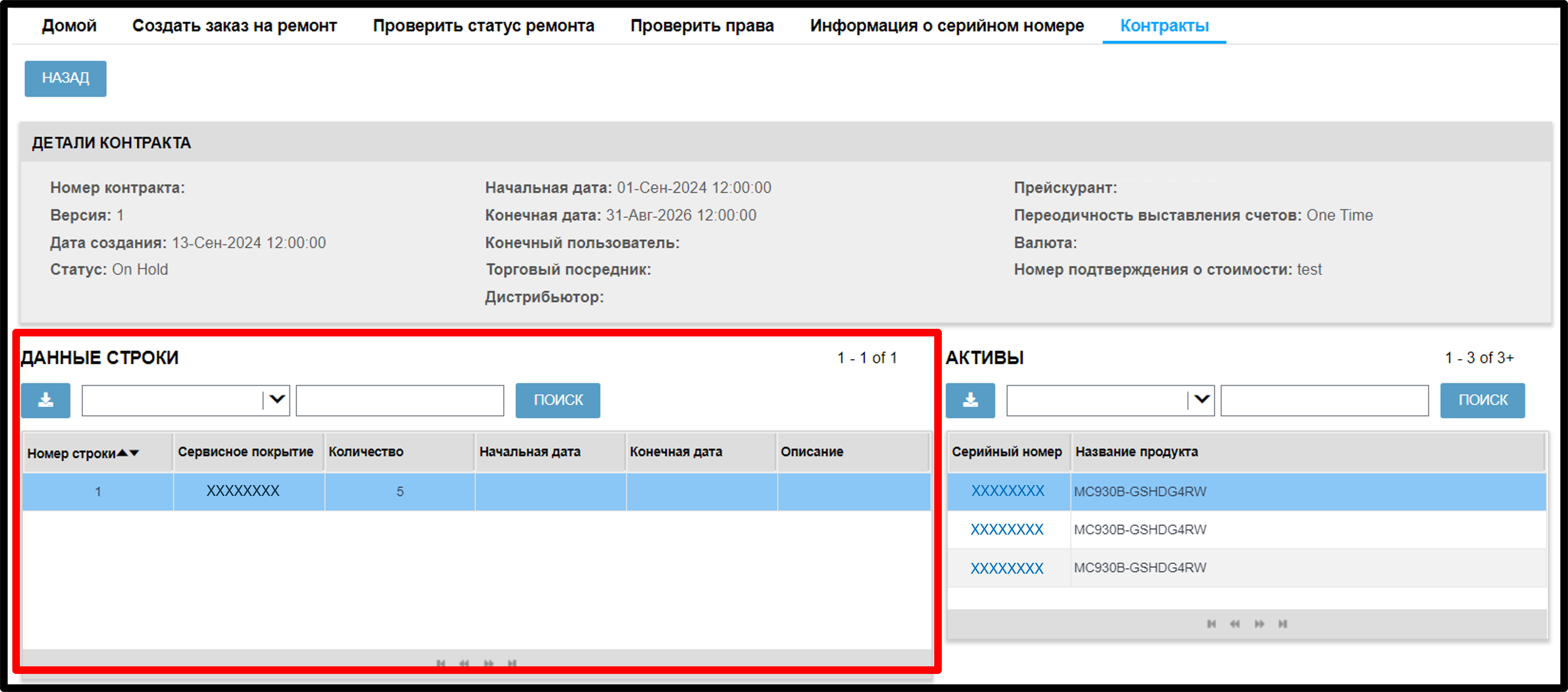1568x692 pixels.
Task: Sort Номер строки column descending arrow
Action: coord(135,453)
